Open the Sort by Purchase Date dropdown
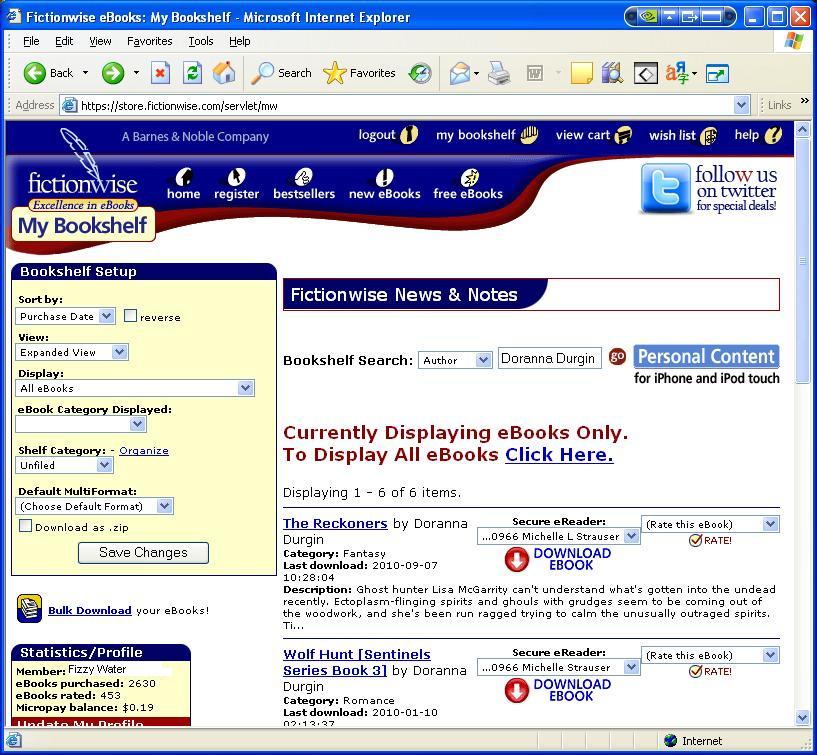Viewport: 817px width, 755px height. tap(65, 316)
